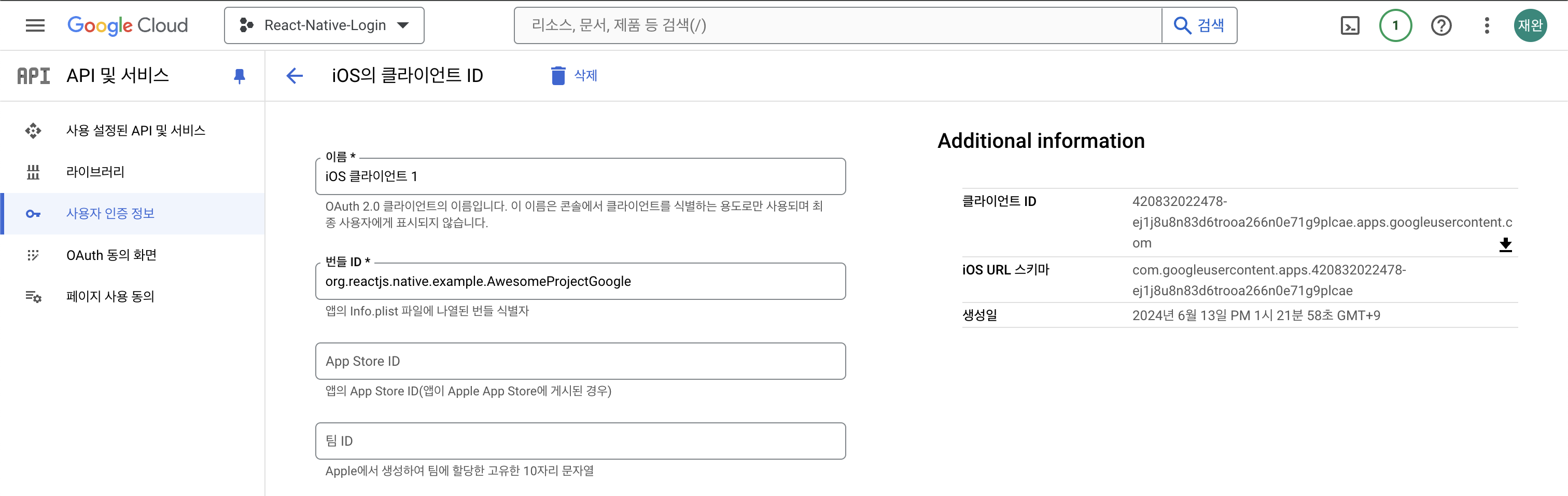The image size is (1568, 496).
Task: Click the credentials key icon
Action: tap(33, 214)
